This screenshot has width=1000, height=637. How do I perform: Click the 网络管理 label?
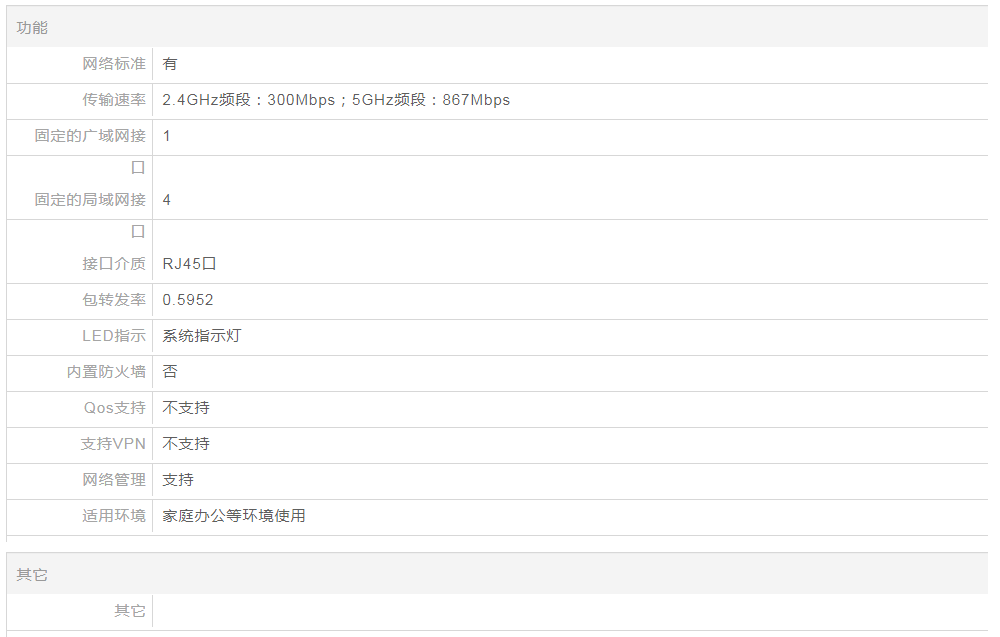click(x=113, y=480)
